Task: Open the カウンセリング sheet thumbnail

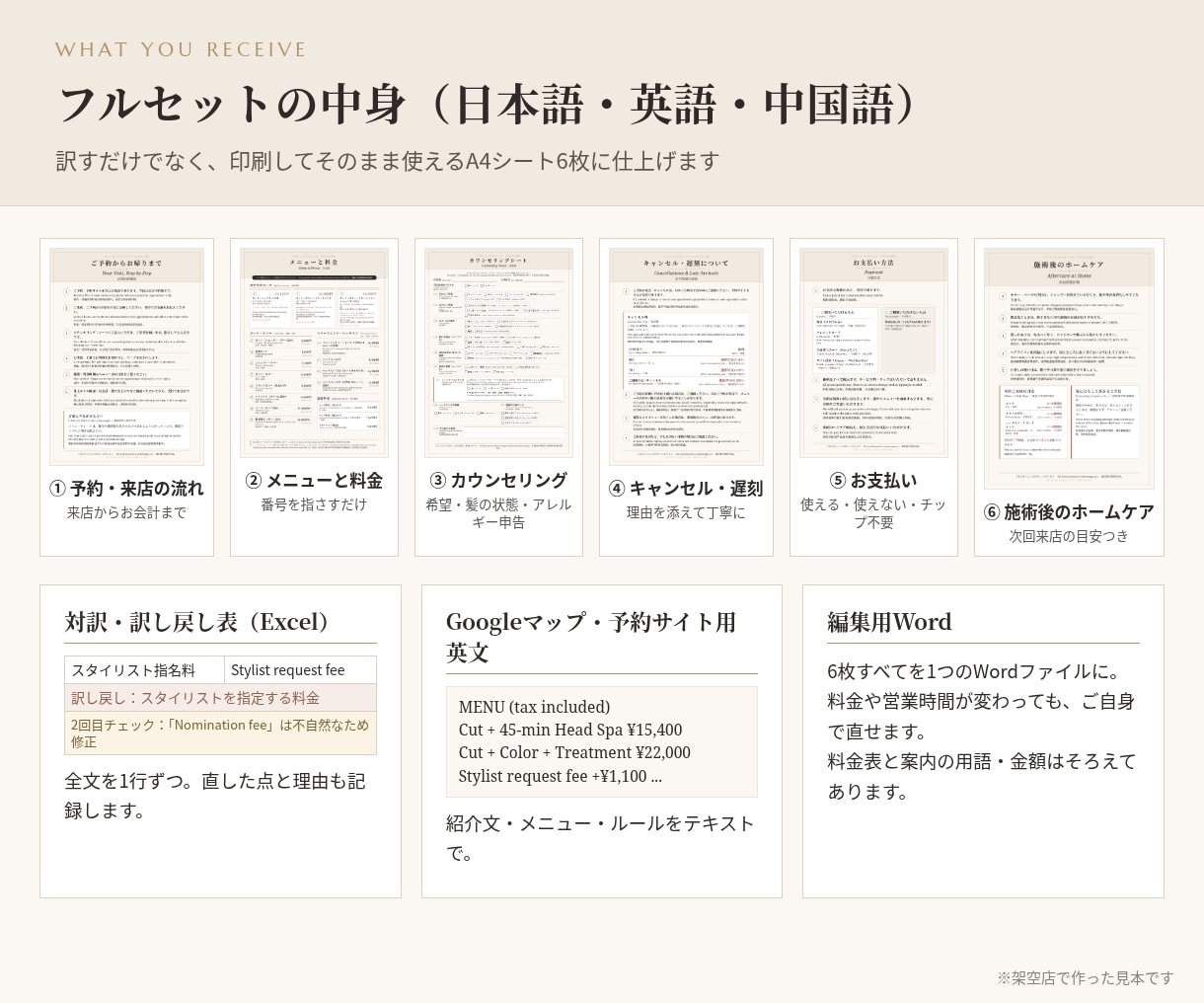Action: point(498,352)
